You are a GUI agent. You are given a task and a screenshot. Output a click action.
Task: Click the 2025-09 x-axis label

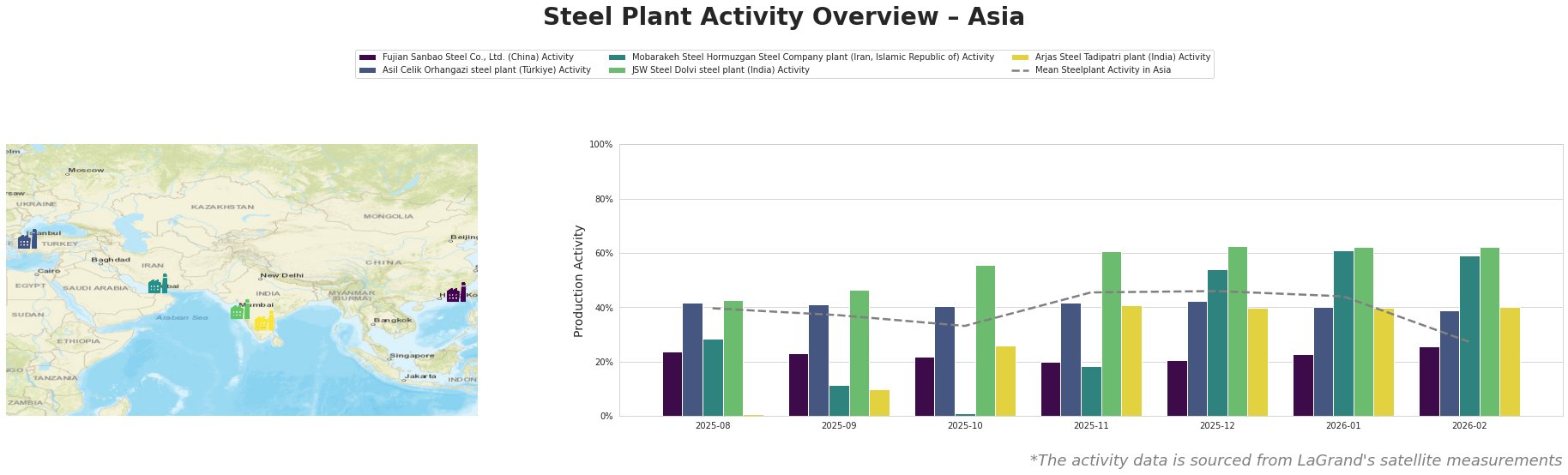coord(839,425)
